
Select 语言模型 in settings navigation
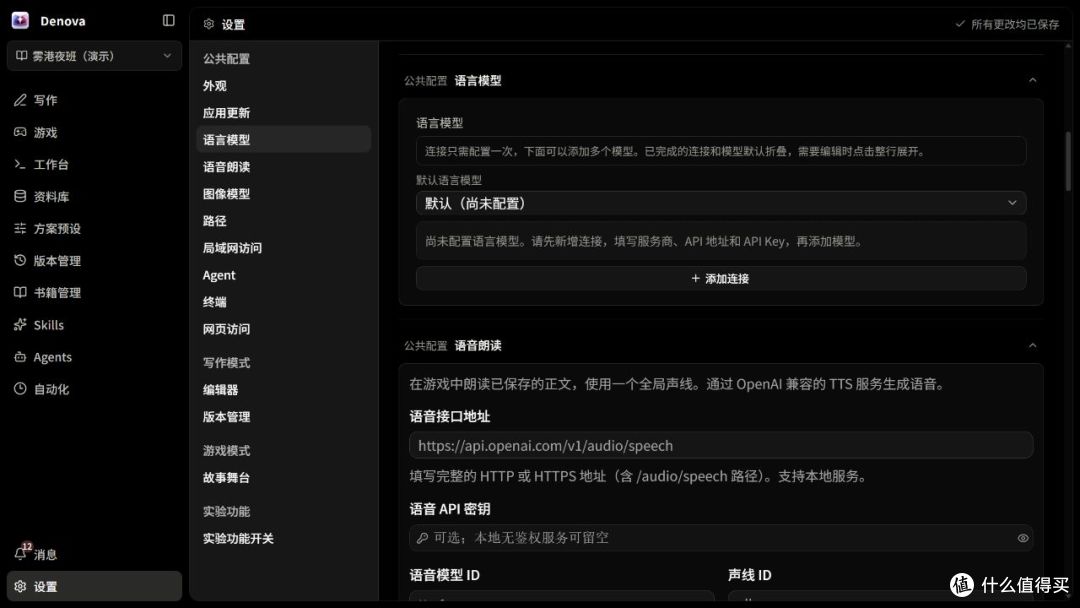tap(284, 139)
